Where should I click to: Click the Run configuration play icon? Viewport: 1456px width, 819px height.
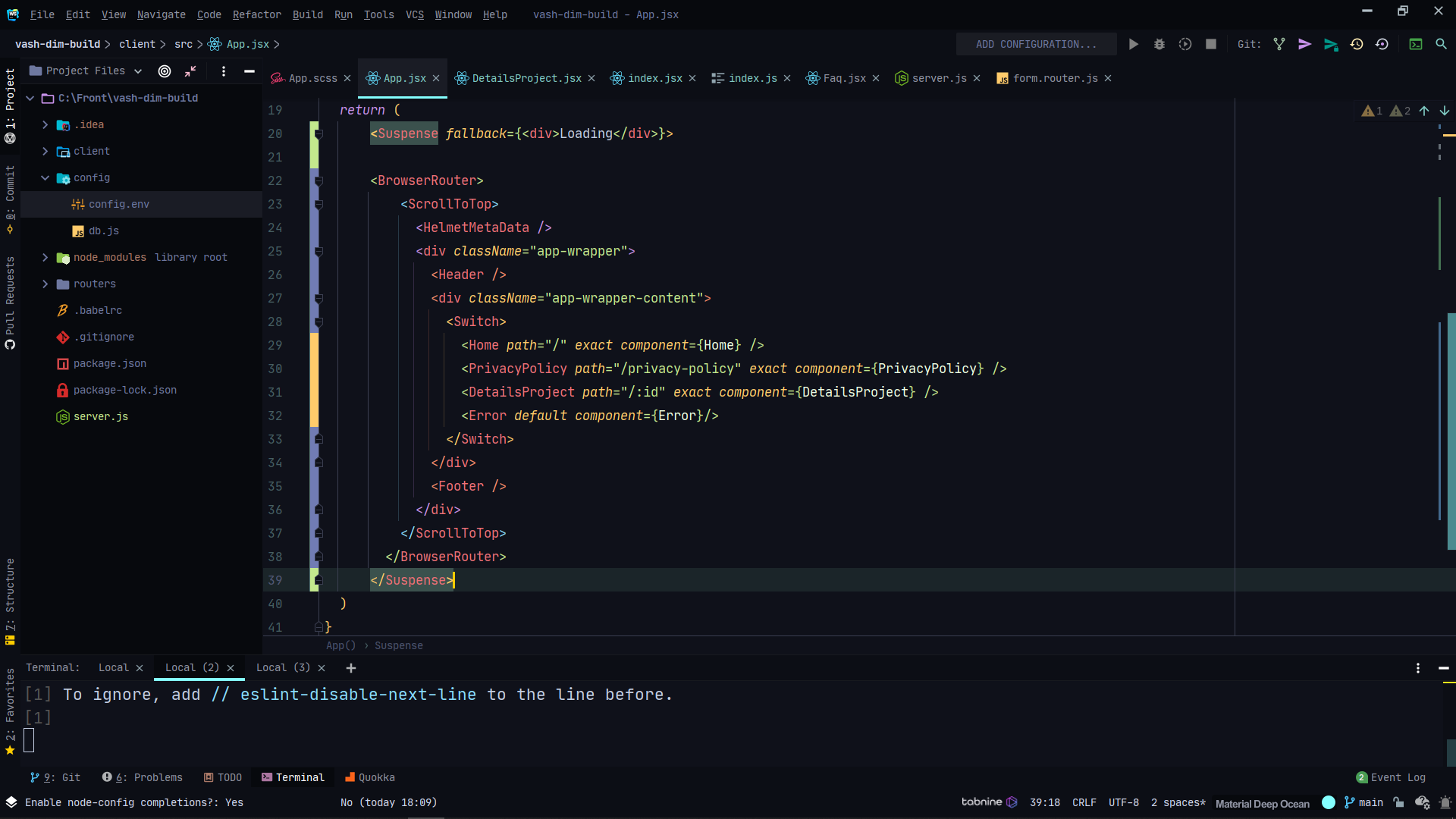tap(1133, 45)
